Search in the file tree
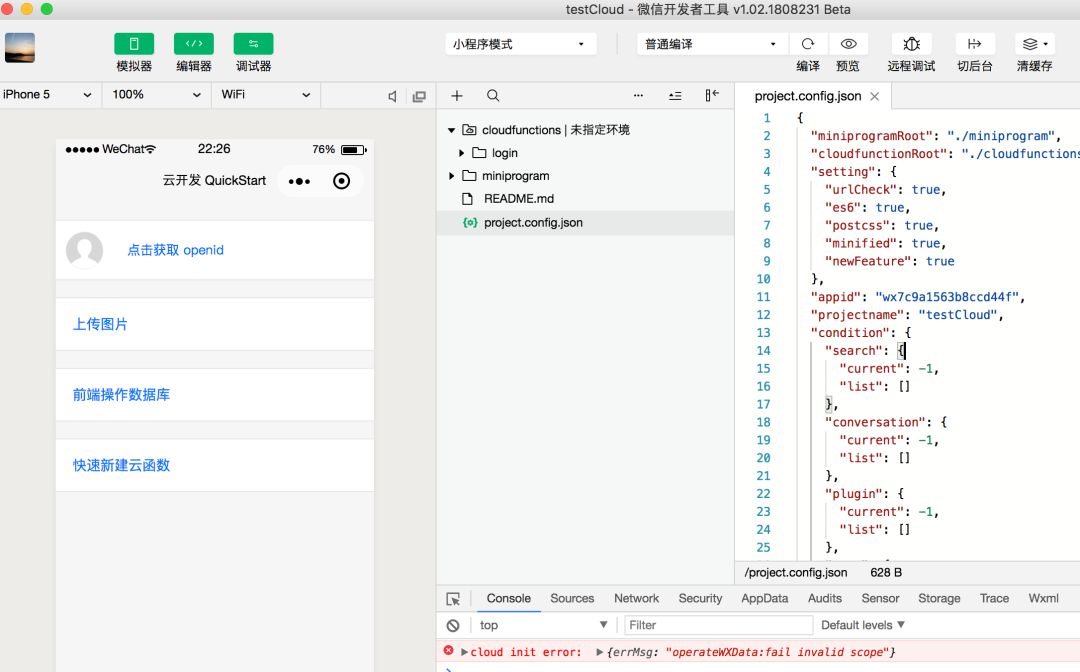Viewport: 1080px width, 672px height. tap(493, 96)
